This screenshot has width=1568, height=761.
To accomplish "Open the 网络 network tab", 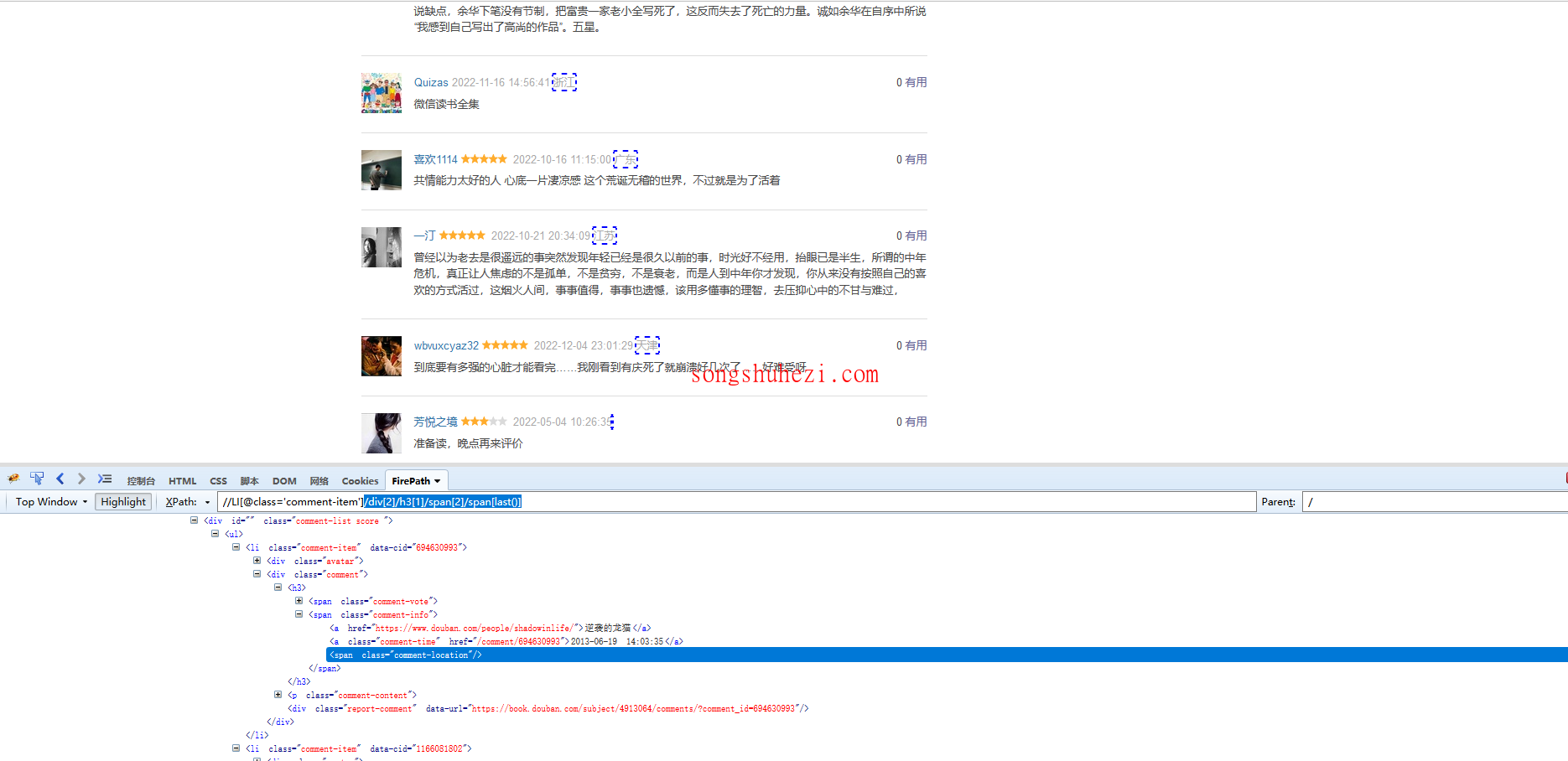I will pos(319,481).
